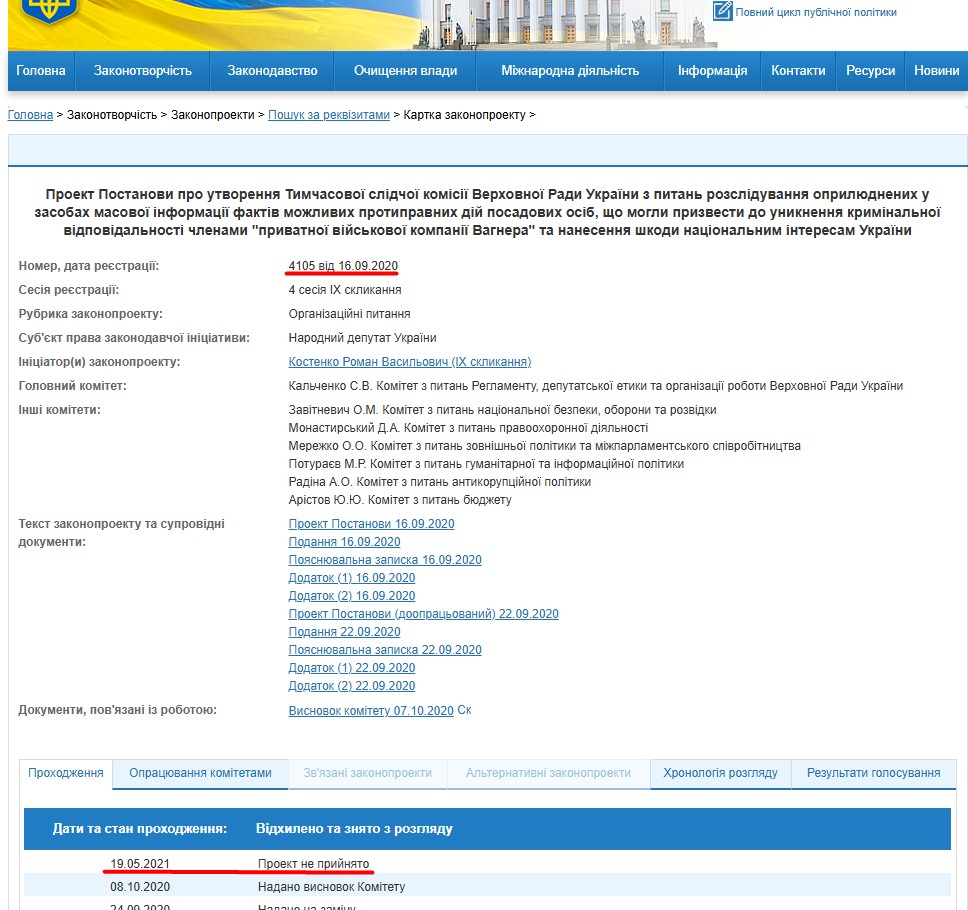Image resolution: width=968 pixels, height=910 pixels.
Task: Click 'Проект не прийнято' status entry
Action: click(x=314, y=864)
